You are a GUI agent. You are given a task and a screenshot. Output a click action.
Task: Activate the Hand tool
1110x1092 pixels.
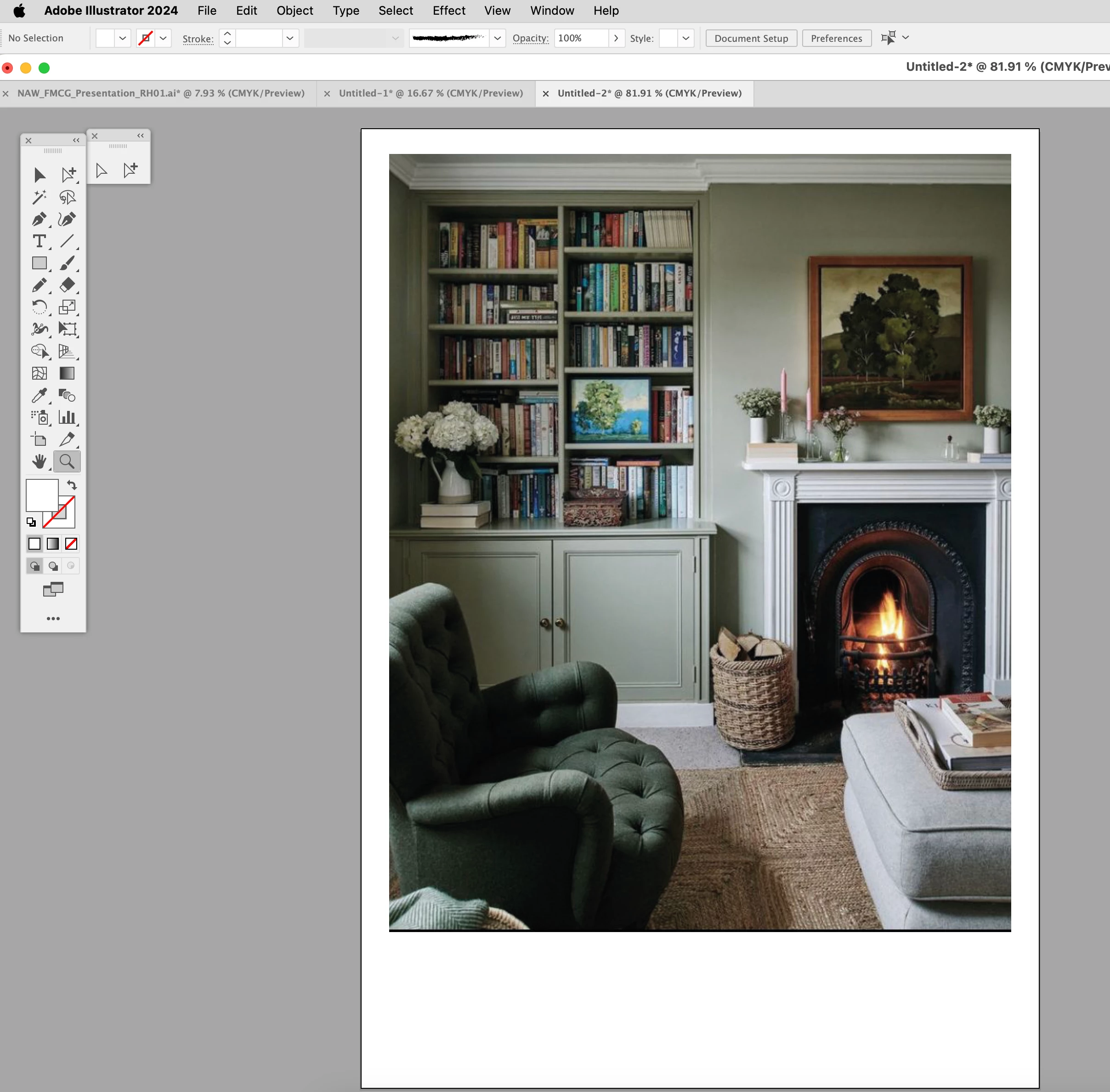[x=39, y=461]
